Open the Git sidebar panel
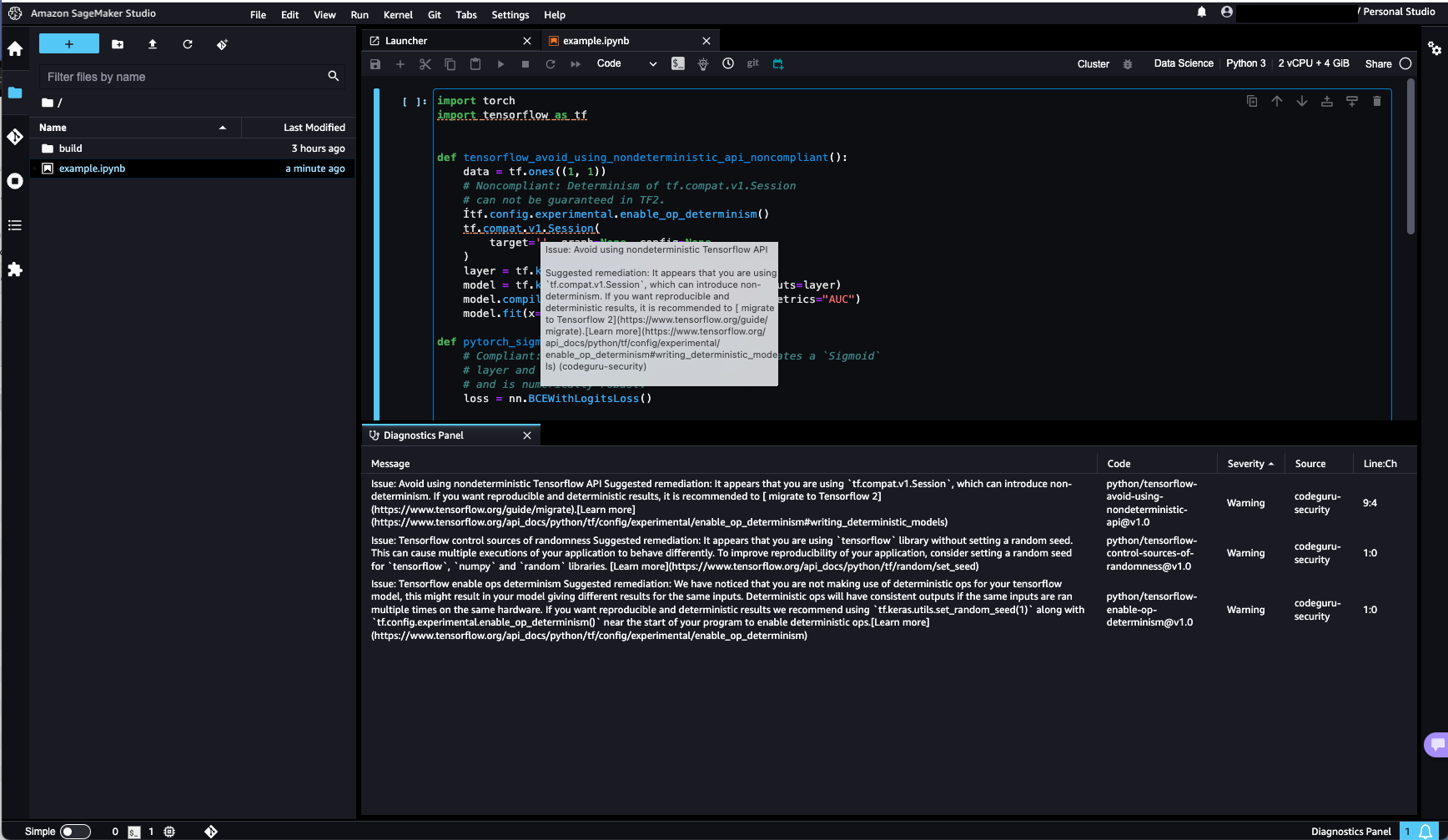This screenshot has height=840, width=1448. [x=15, y=137]
